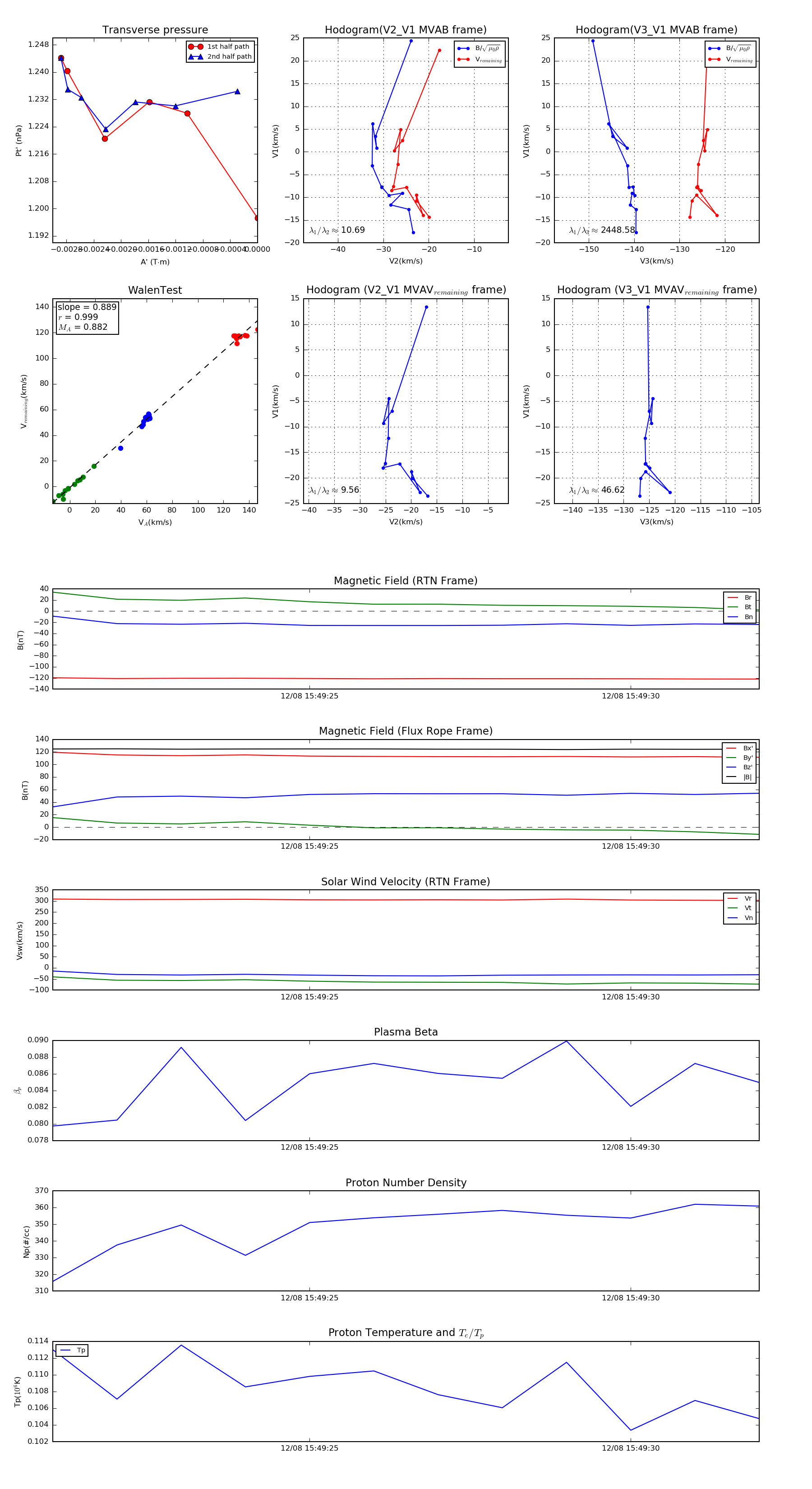Click the "Magnetic Field (RTN Frame)" title
Screen dimensions: 812x1489
click(x=406, y=581)
